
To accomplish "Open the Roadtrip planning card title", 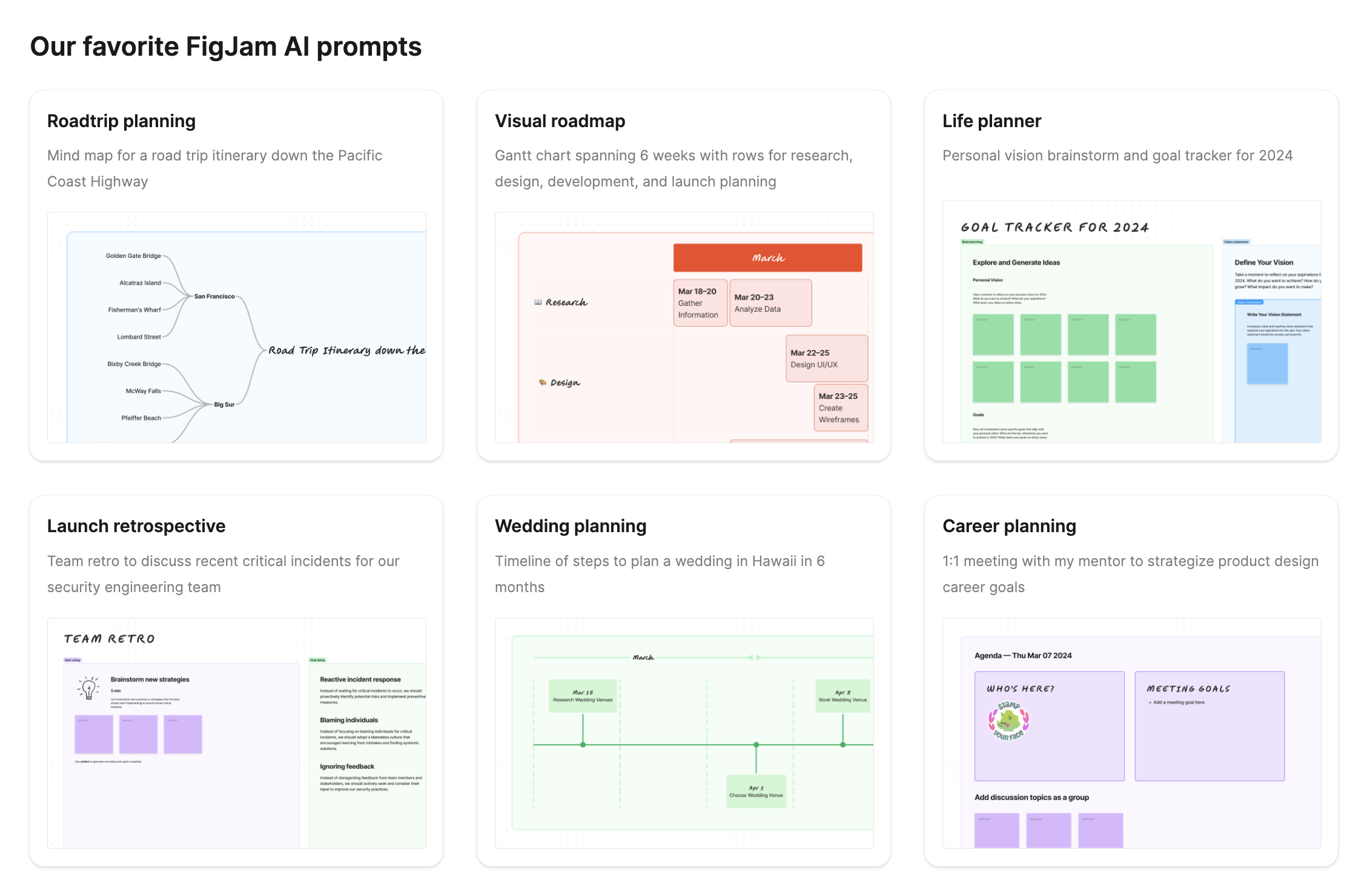I will click(121, 121).
